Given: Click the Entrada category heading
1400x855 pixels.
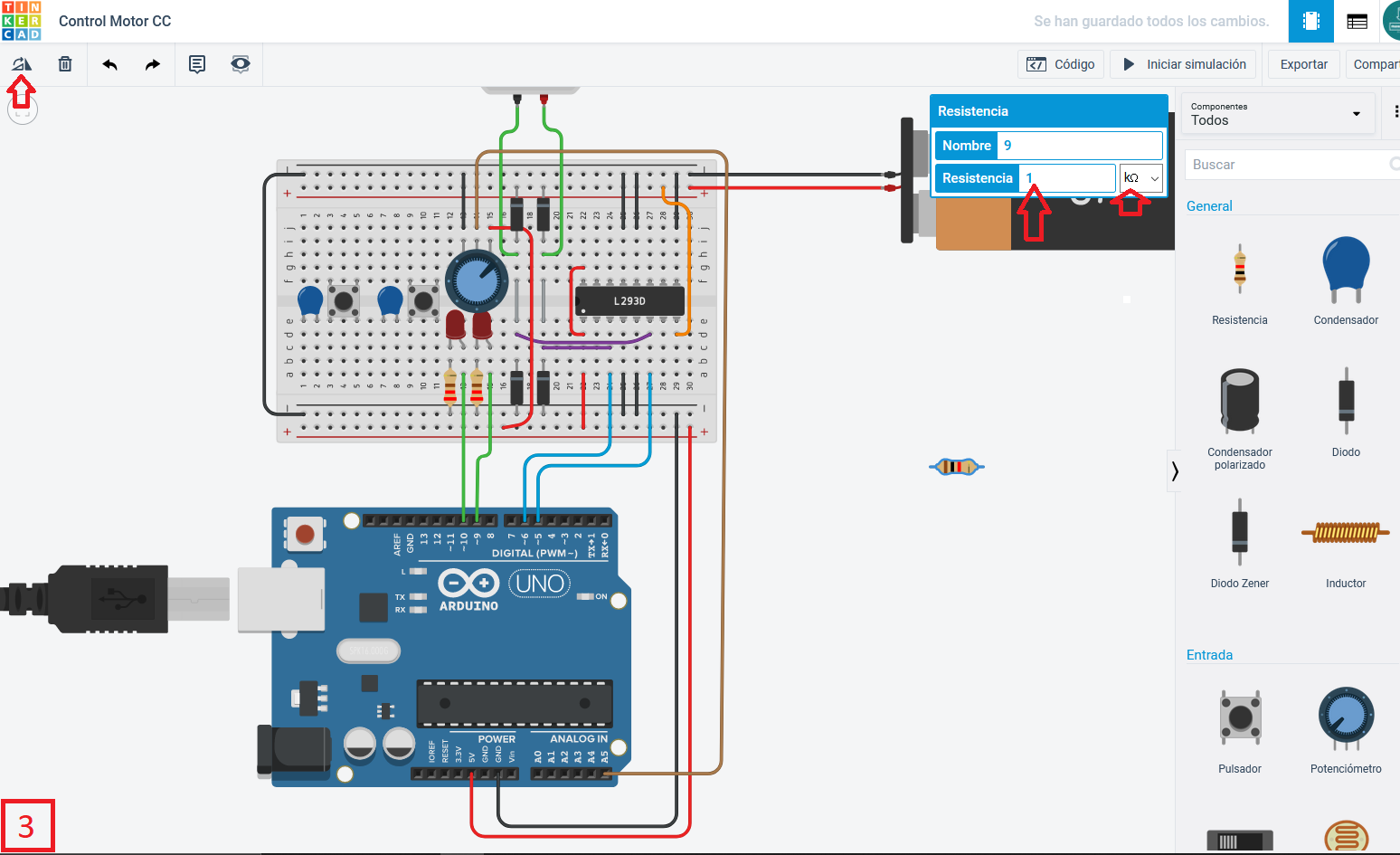Looking at the screenshot, I should click(1209, 655).
